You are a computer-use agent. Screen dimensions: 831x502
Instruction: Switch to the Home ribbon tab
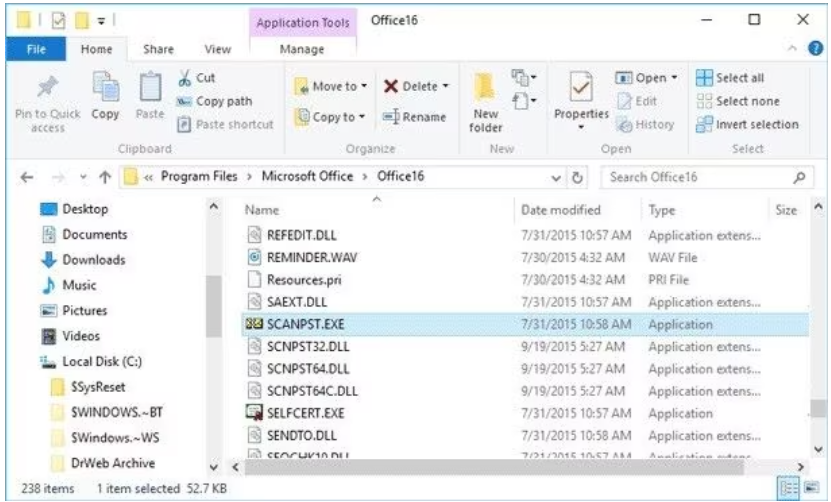tap(96, 49)
